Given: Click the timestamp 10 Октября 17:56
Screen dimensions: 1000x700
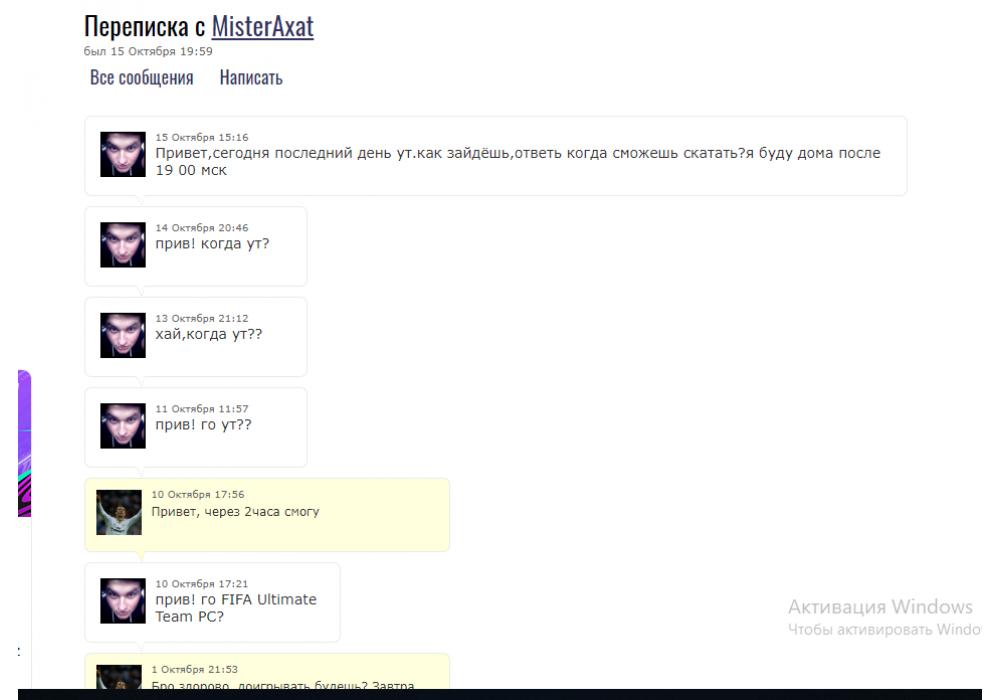Looking at the screenshot, I should [198, 495].
